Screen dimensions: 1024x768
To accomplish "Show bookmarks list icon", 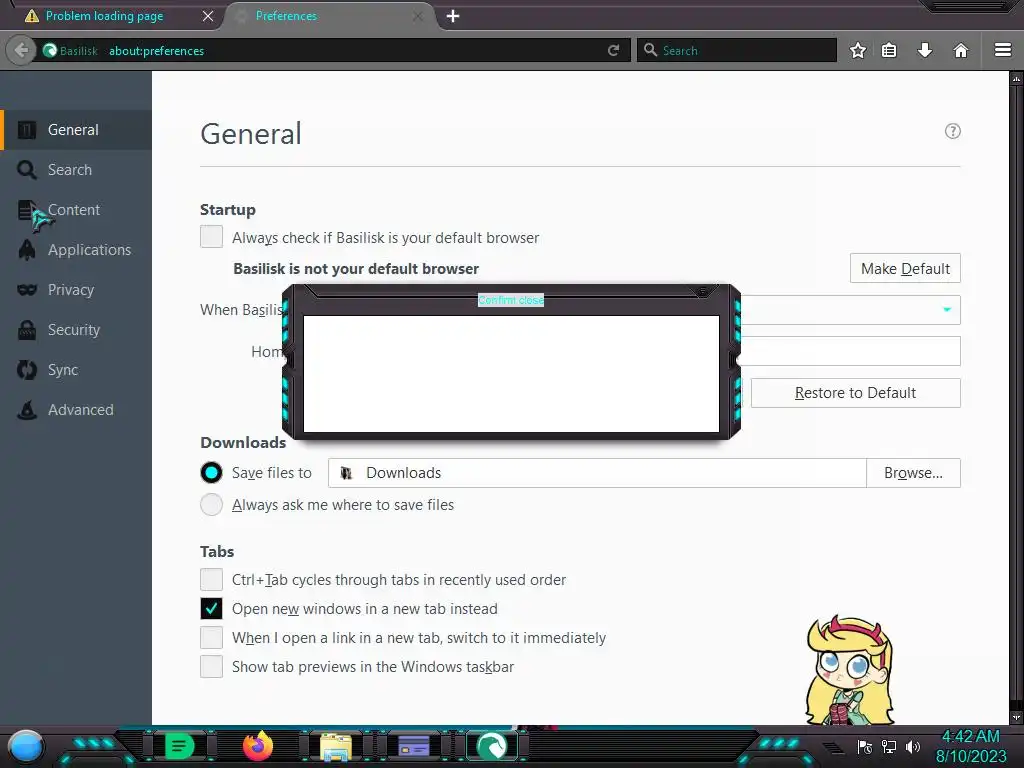I will 889,50.
